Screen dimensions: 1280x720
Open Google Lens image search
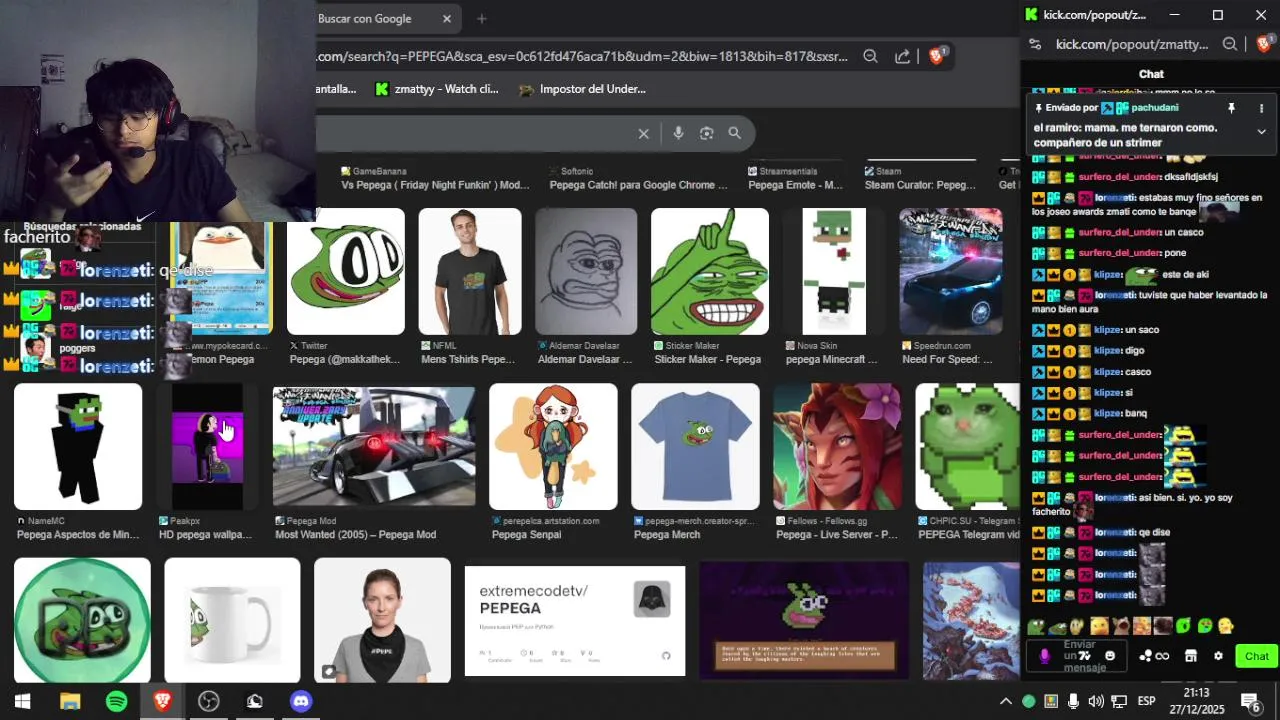pos(706,133)
